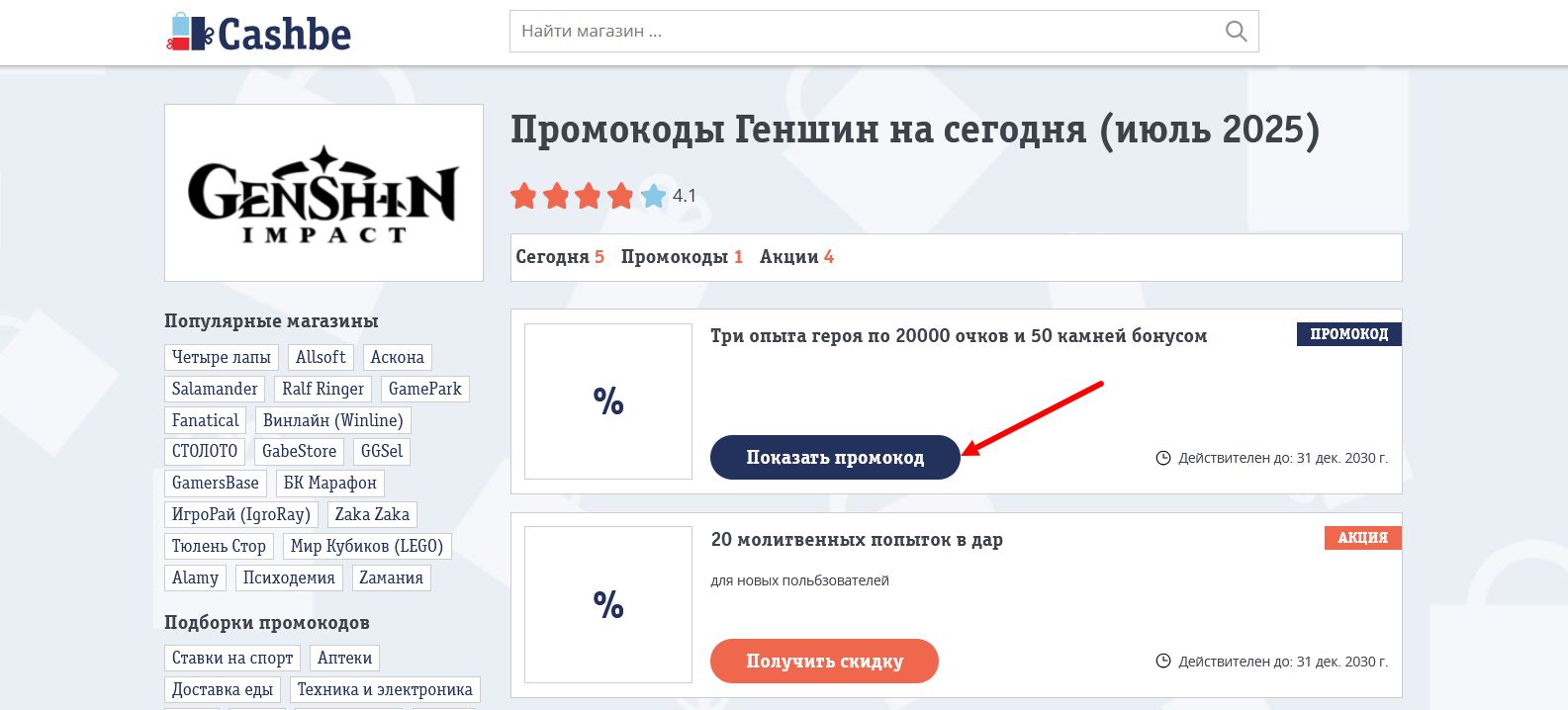The width and height of the screenshot is (1568, 710).
Task: Open the 'Винлайн (Winline)' store tag
Action: click(333, 420)
